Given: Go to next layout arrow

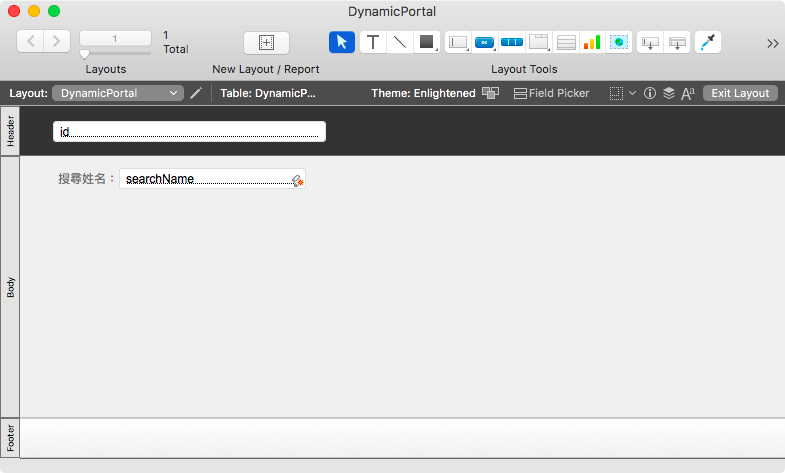Looking at the screenshot, I should (x=57, y=41).
